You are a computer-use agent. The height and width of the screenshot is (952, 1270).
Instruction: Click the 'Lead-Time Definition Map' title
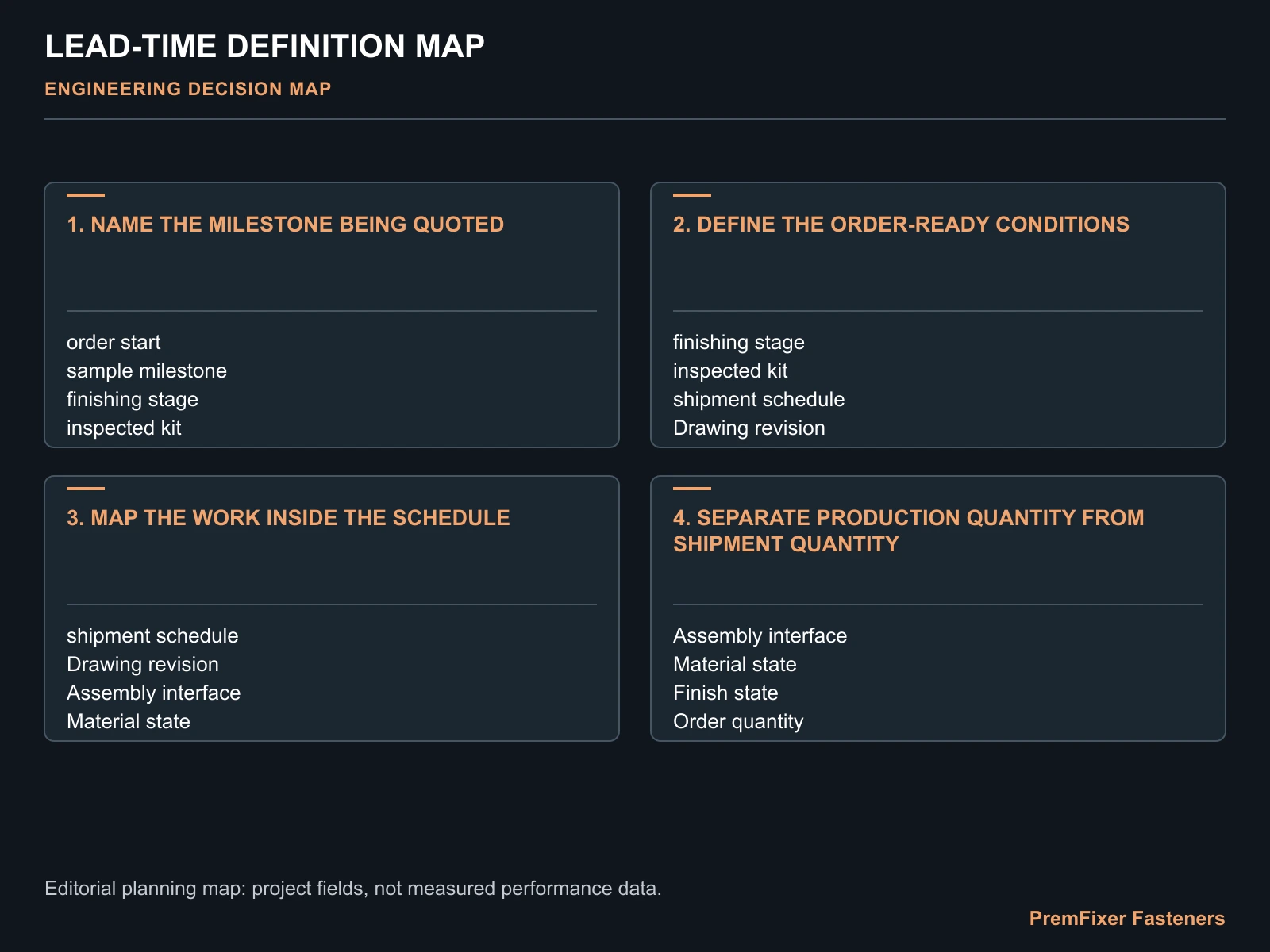click(264, 47)
